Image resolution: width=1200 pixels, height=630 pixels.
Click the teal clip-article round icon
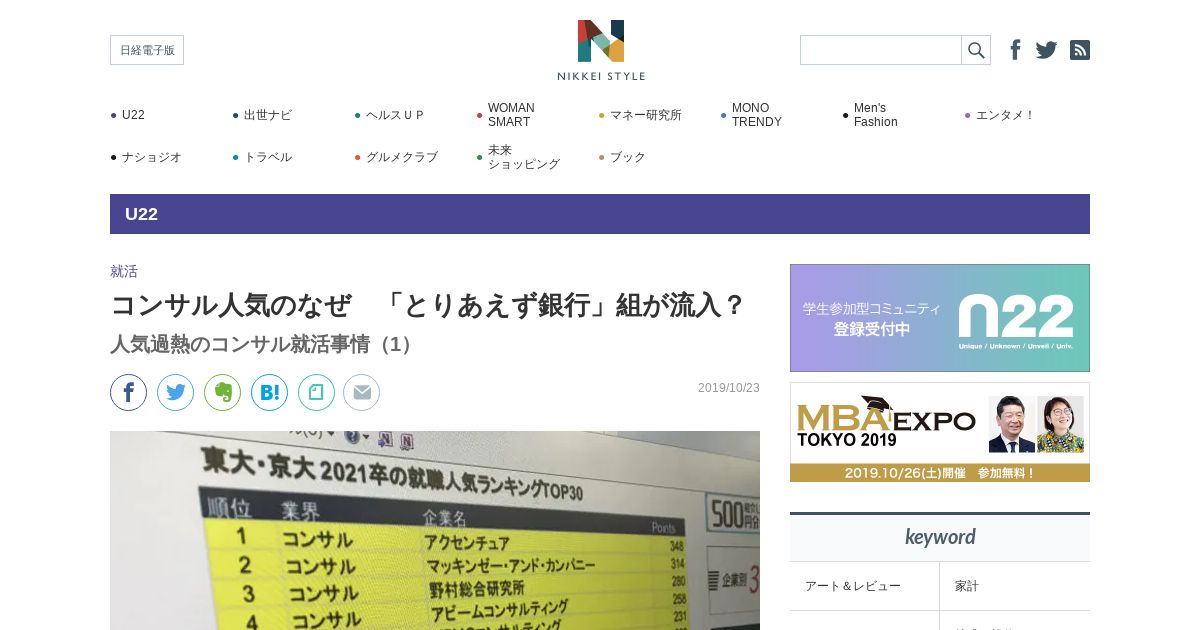tap(316, 392)
